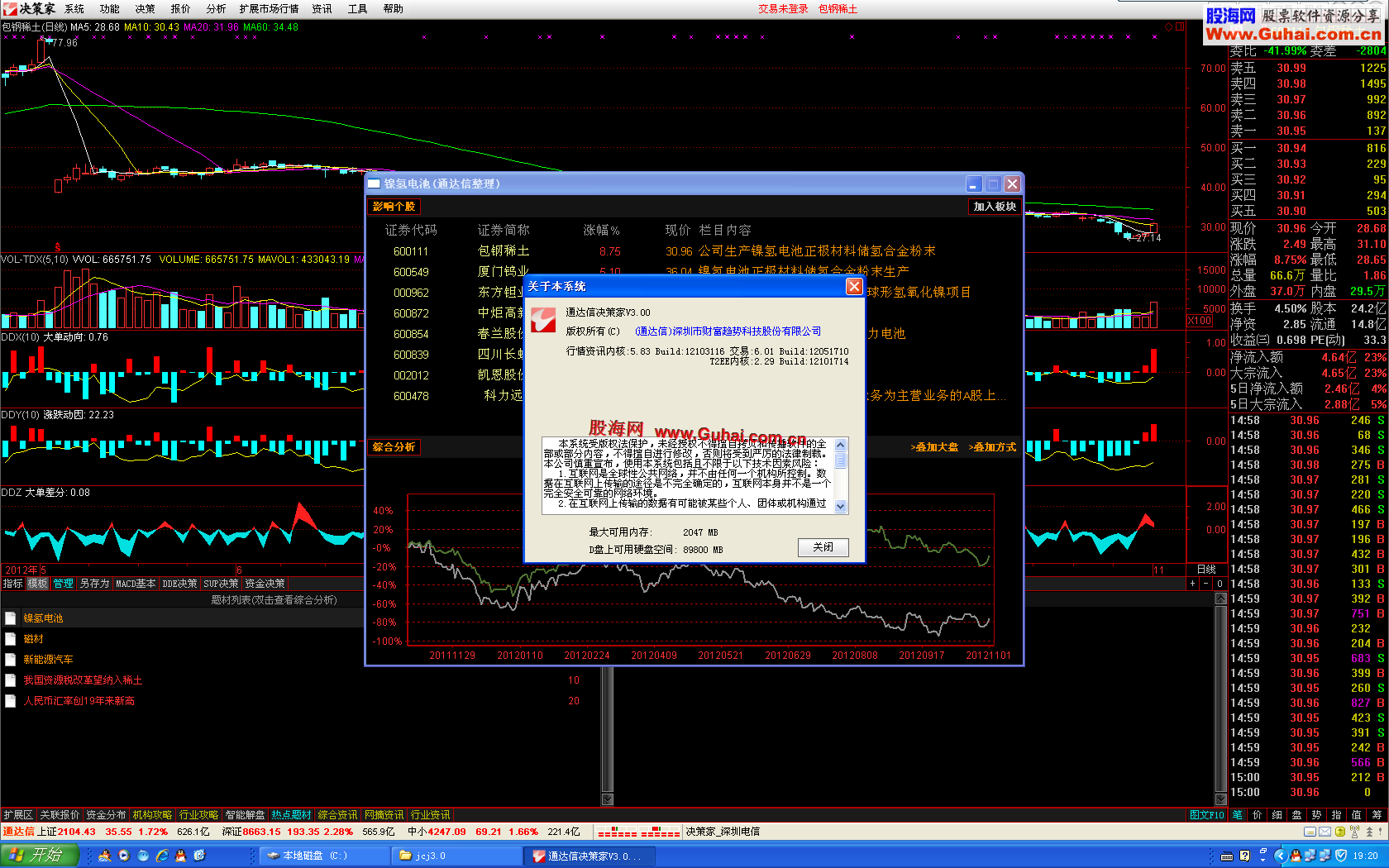Click the 关闭 button in About dialog
The height and width of the screenshot is (868, 1389).
[x=823, y=547]
